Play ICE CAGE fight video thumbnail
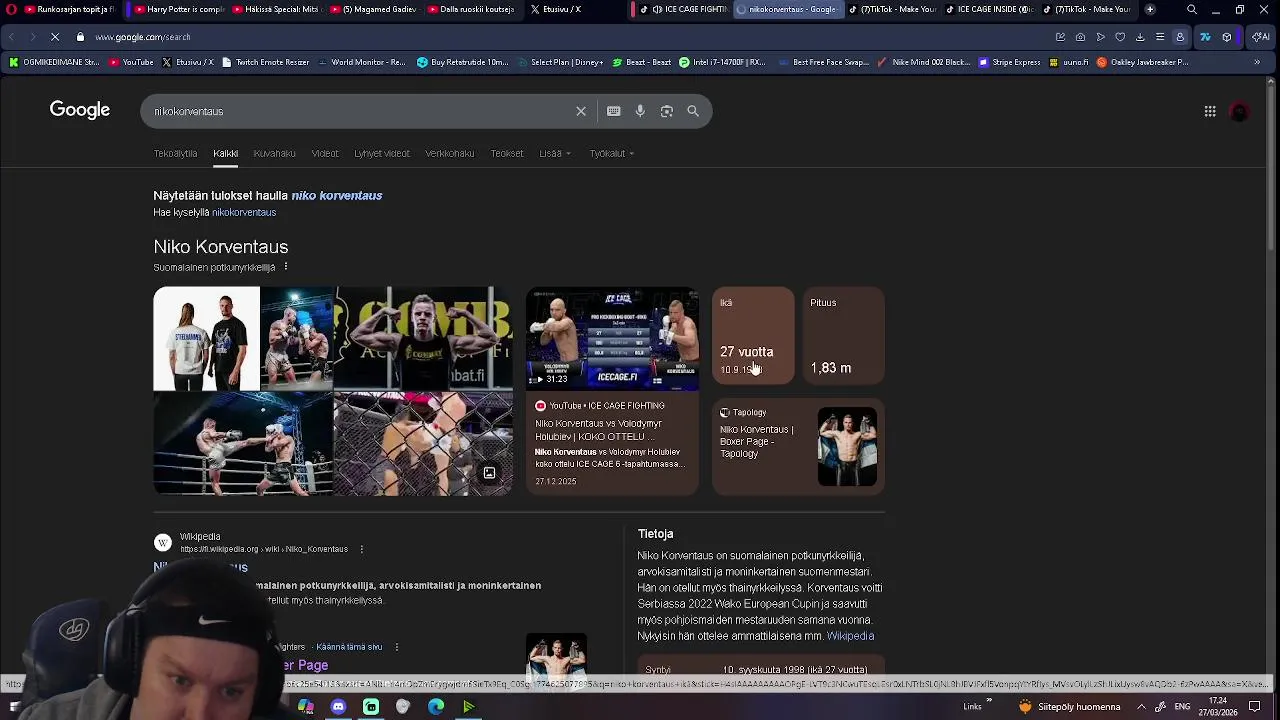Image resolution: width=1280 pixels, height=720 pixels. click(612, 338)
